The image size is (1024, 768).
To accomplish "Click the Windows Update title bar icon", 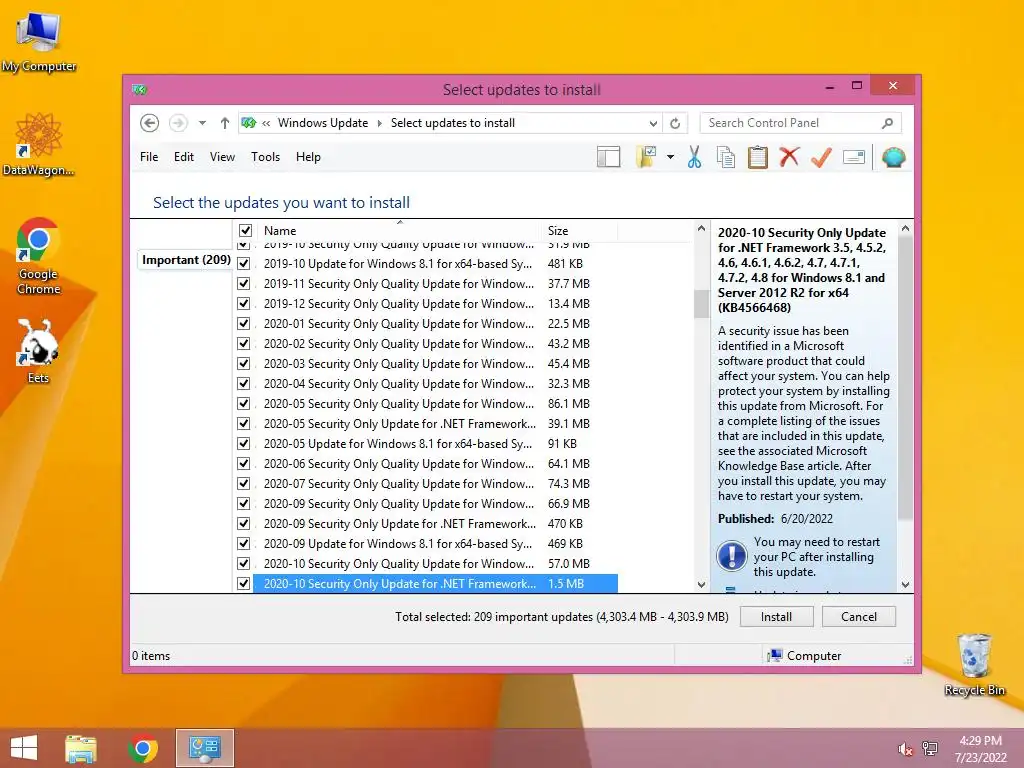I will 140,89.
